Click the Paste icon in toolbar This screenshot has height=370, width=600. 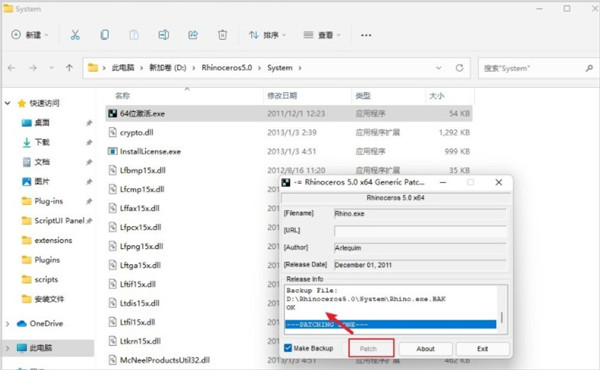pos(134,35)
